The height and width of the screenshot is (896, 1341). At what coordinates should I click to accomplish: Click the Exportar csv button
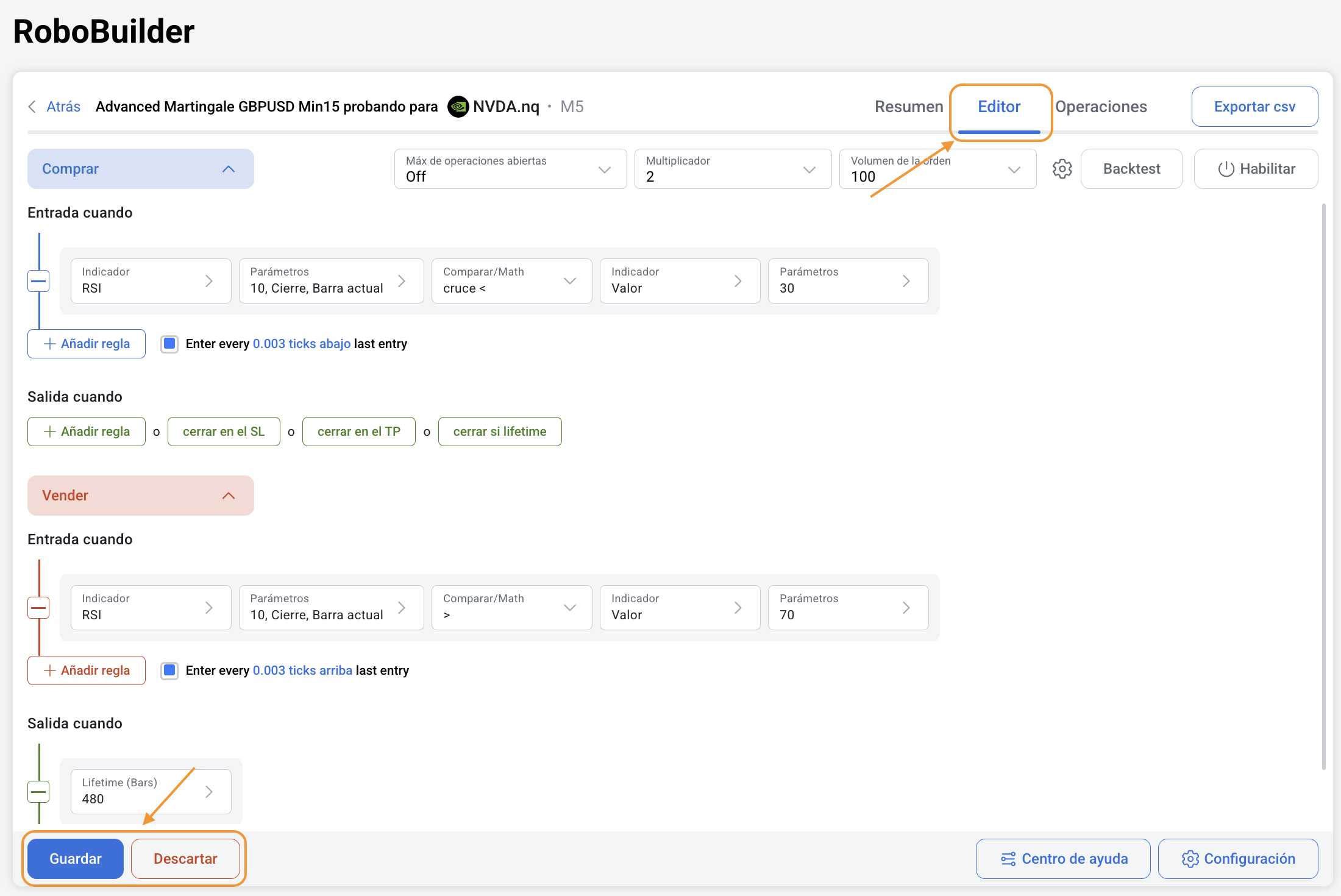coord(1254,107)
